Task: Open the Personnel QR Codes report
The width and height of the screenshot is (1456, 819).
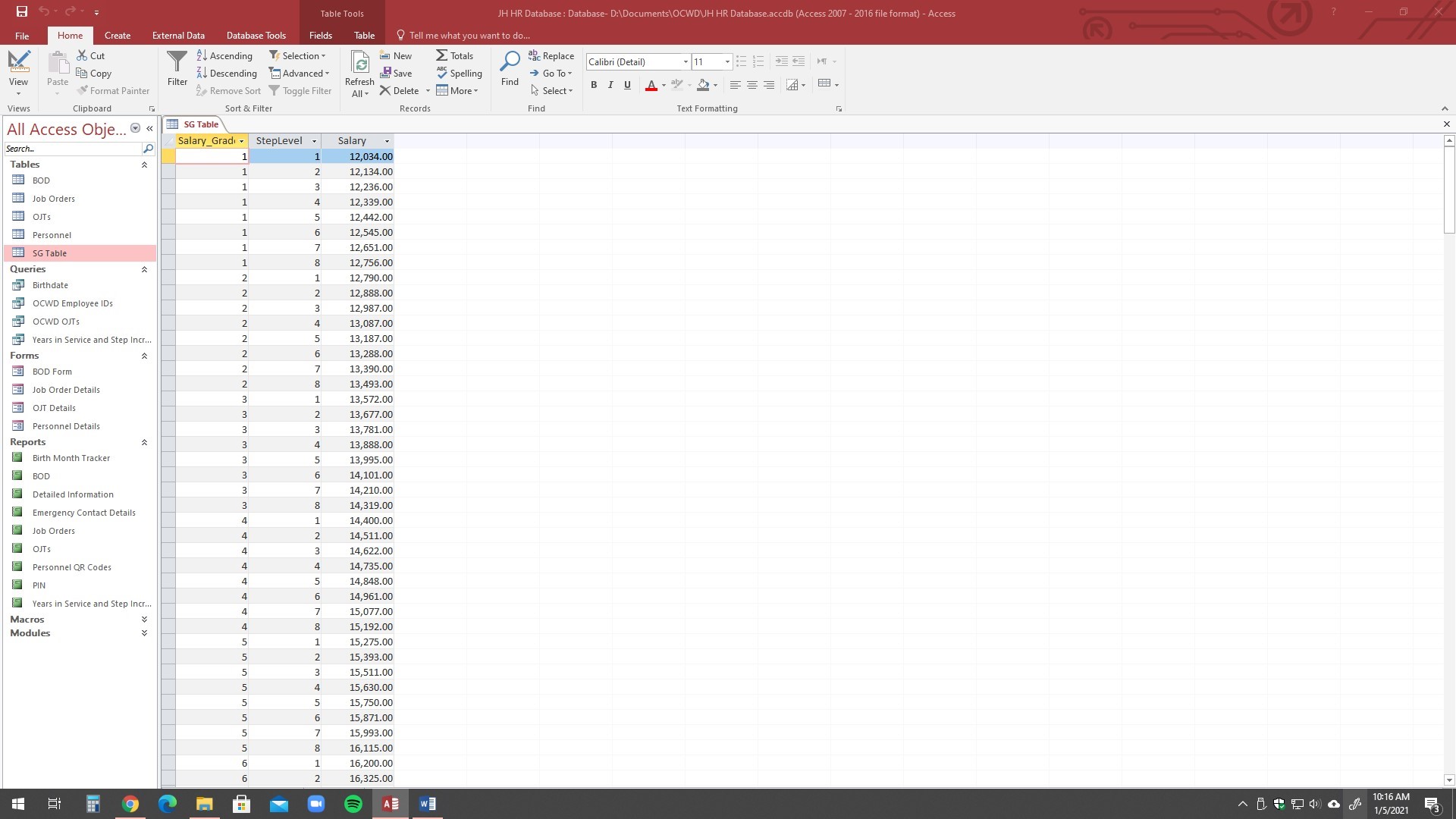Action: point(72,567)
